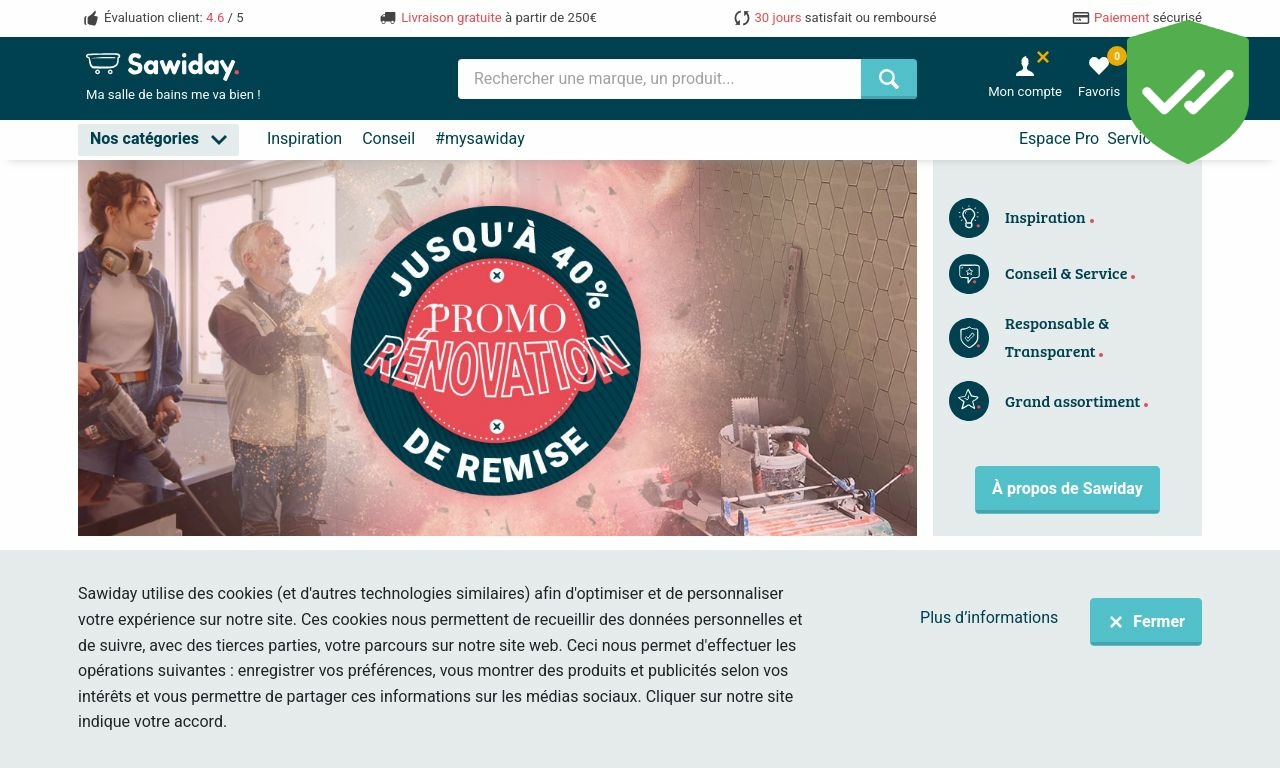Click the magnifier search button
The image size is (1280, 768).
(x=889, y=79)
